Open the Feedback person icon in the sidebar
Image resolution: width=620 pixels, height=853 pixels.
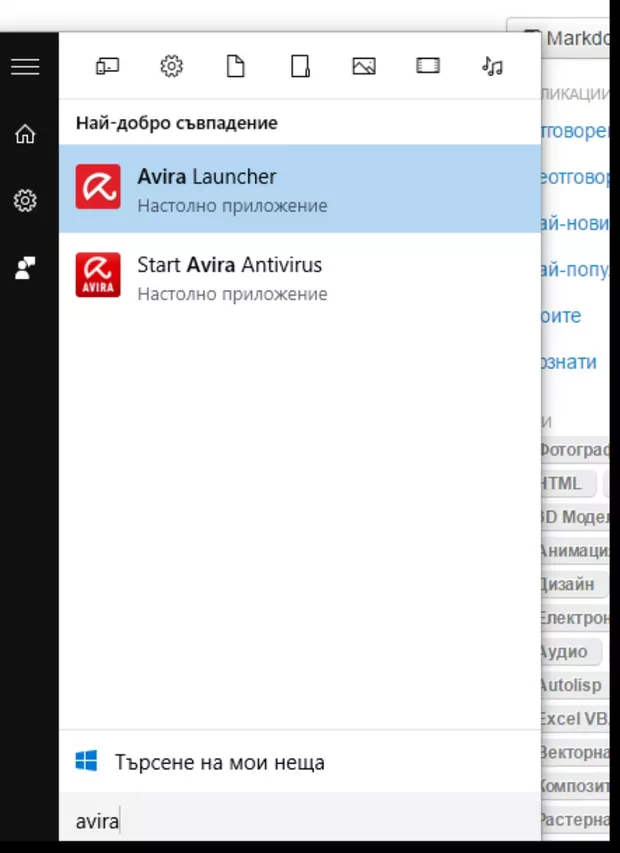[25, 268]
